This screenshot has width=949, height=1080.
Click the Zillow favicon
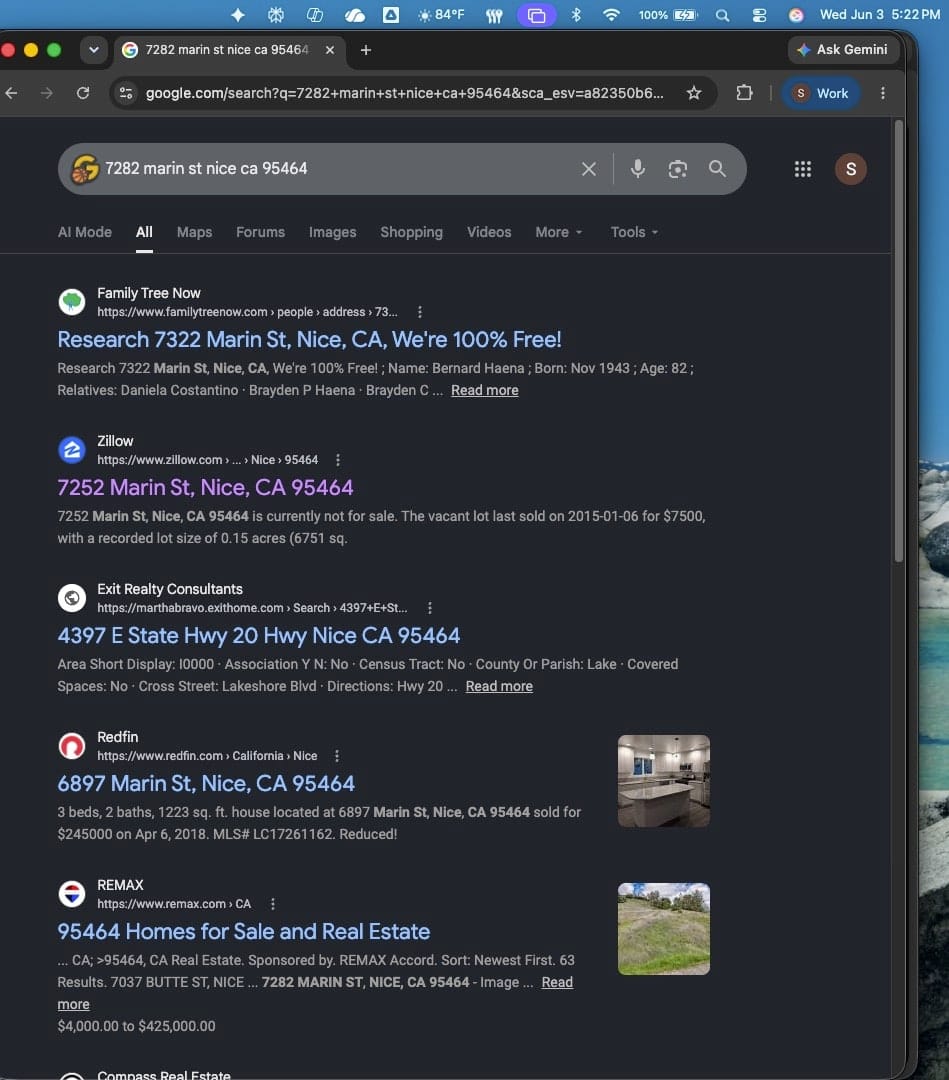tap(72, 450)
